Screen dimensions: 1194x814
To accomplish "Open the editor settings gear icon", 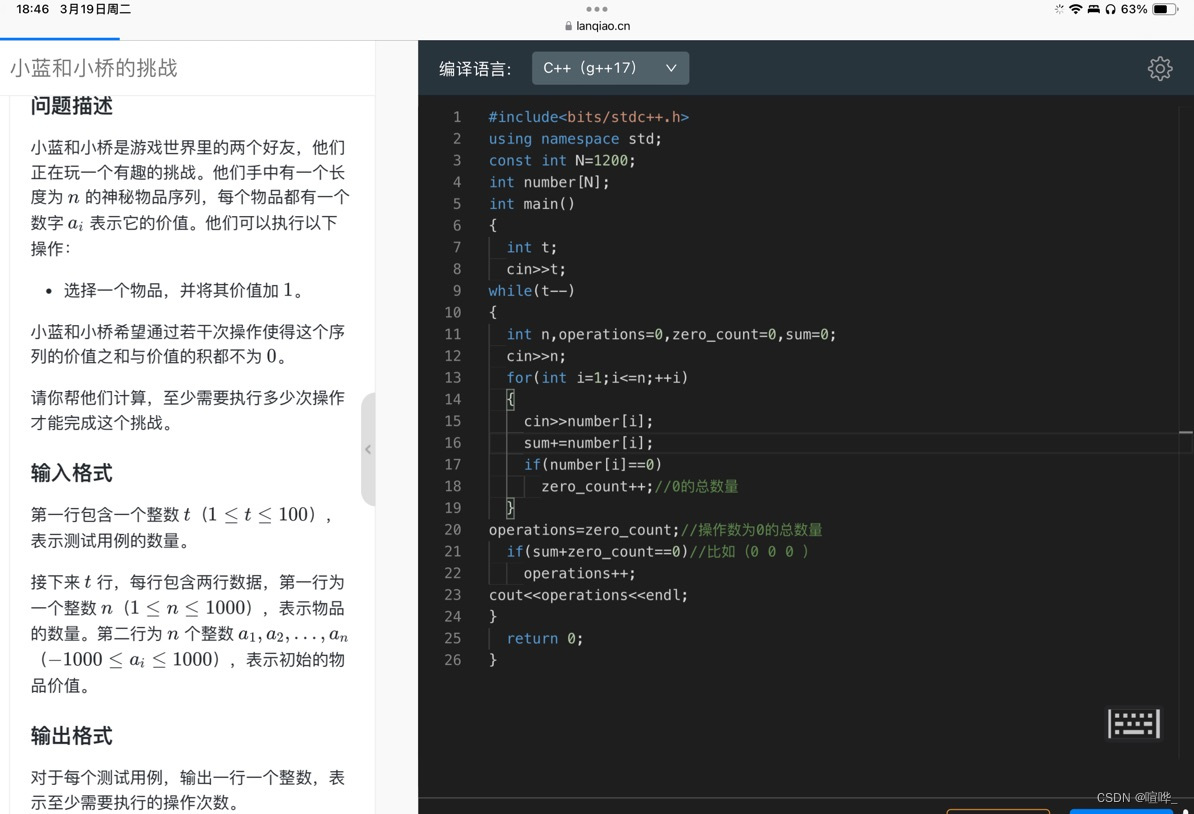I will click(1160, 69).
